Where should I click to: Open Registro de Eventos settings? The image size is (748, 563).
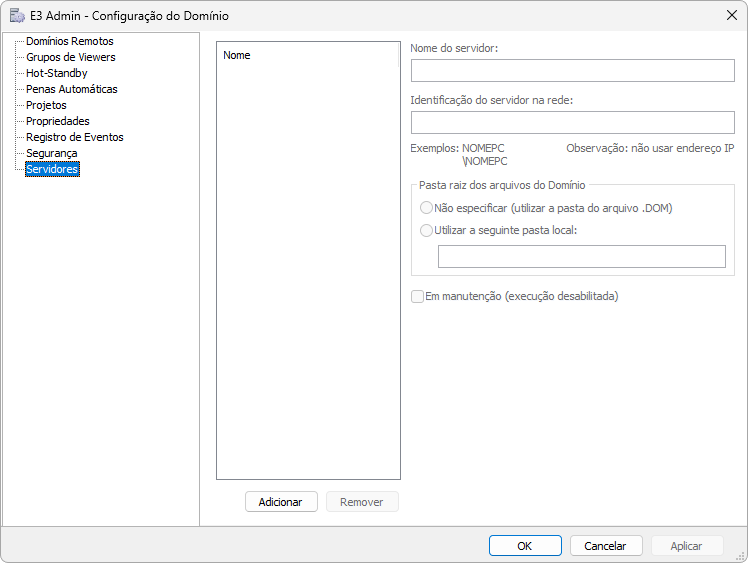(74, 137)
